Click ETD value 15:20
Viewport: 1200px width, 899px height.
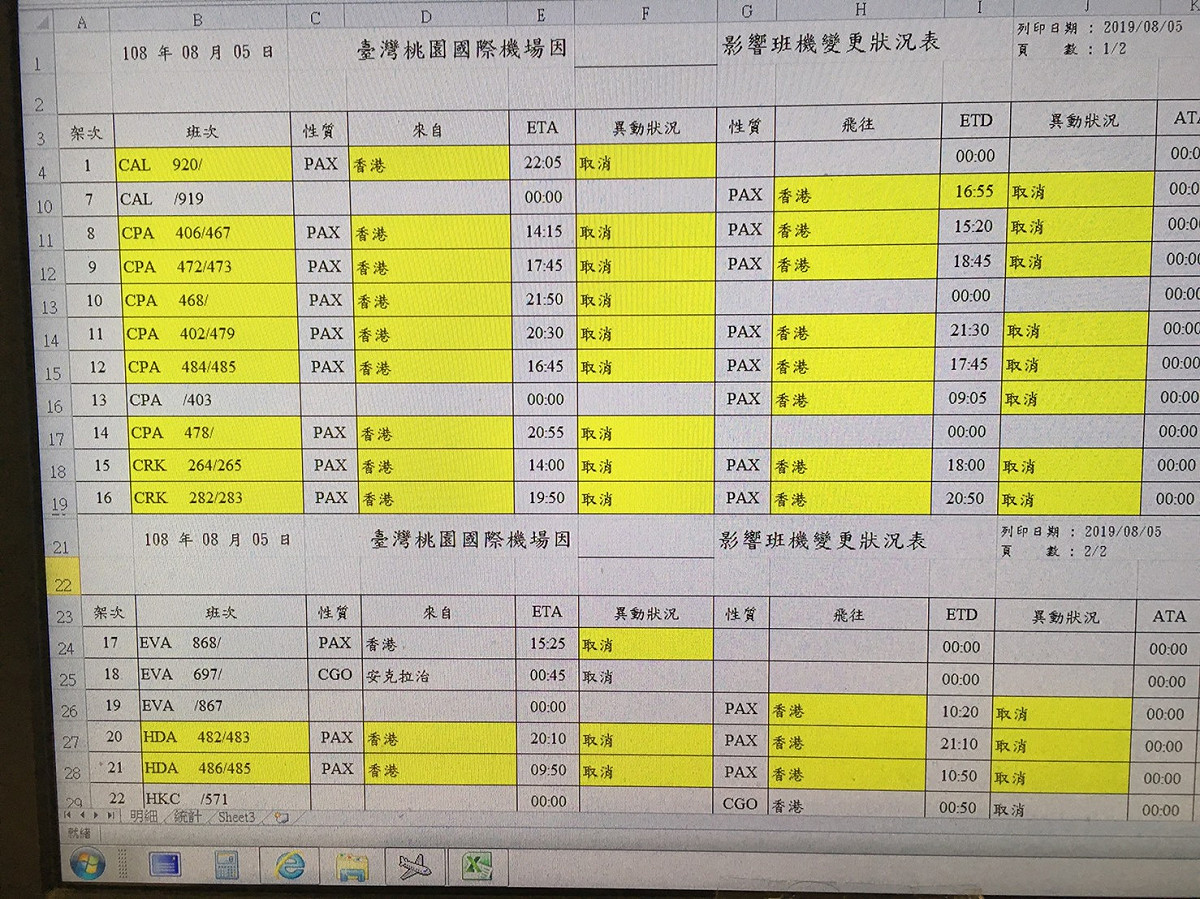click(x=973, y=226)
